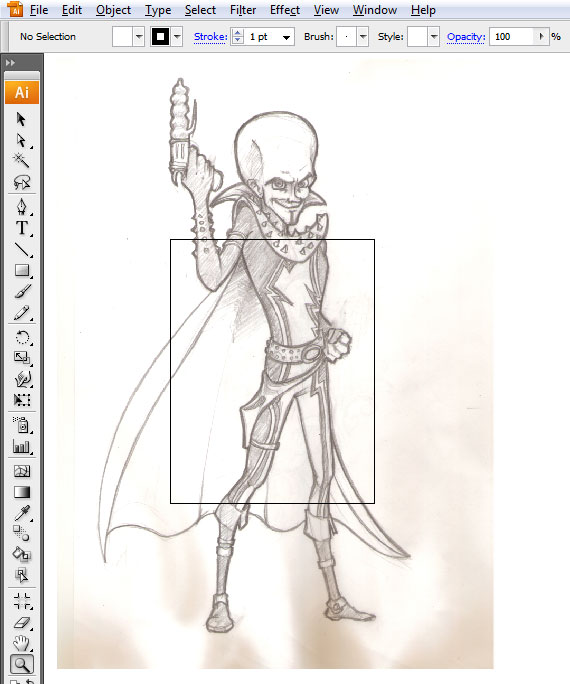Click the Brush preview box
Screen dimensions: 570x684
(x=347, y=37)
